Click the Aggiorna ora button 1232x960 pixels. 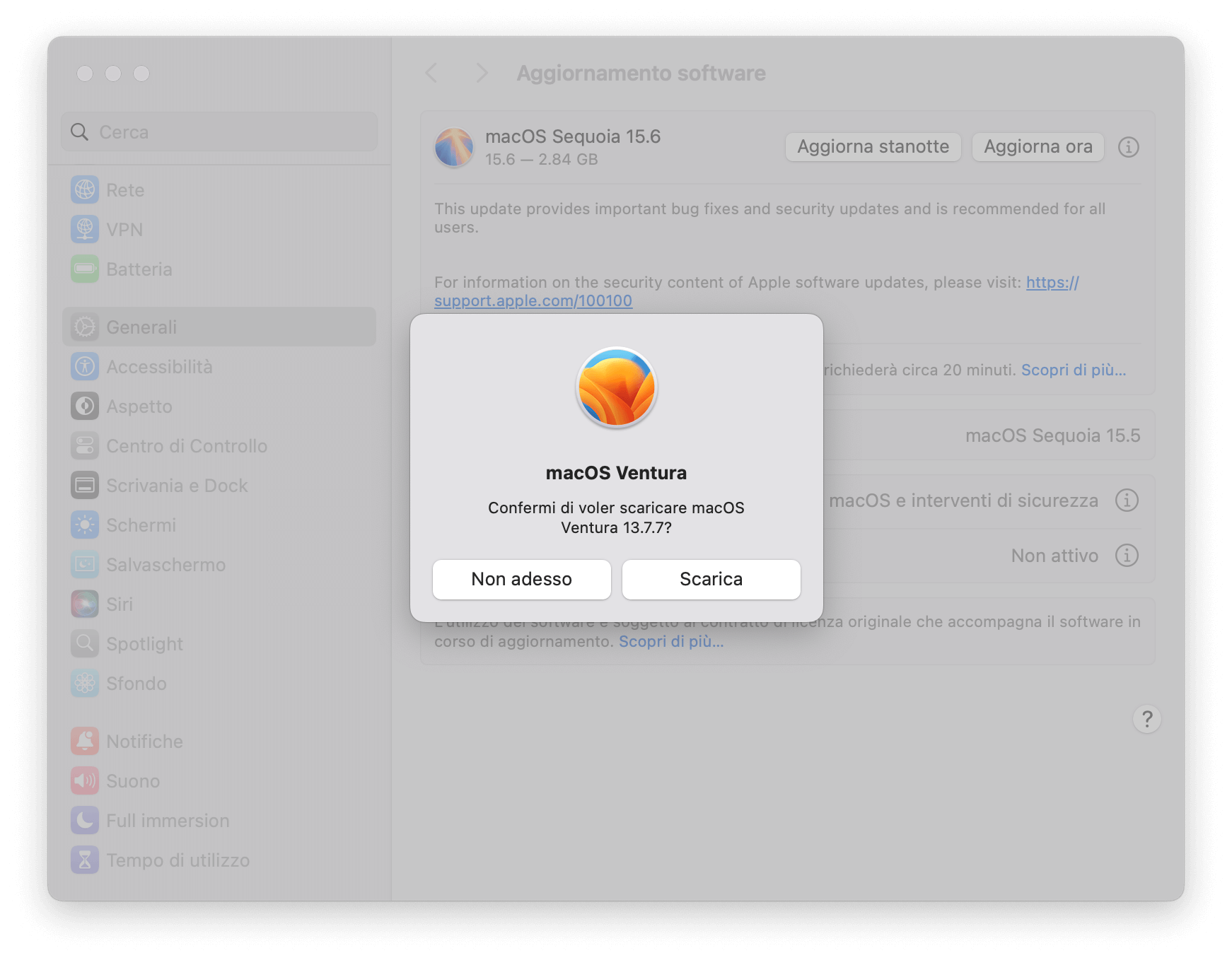coord(1038,147)
